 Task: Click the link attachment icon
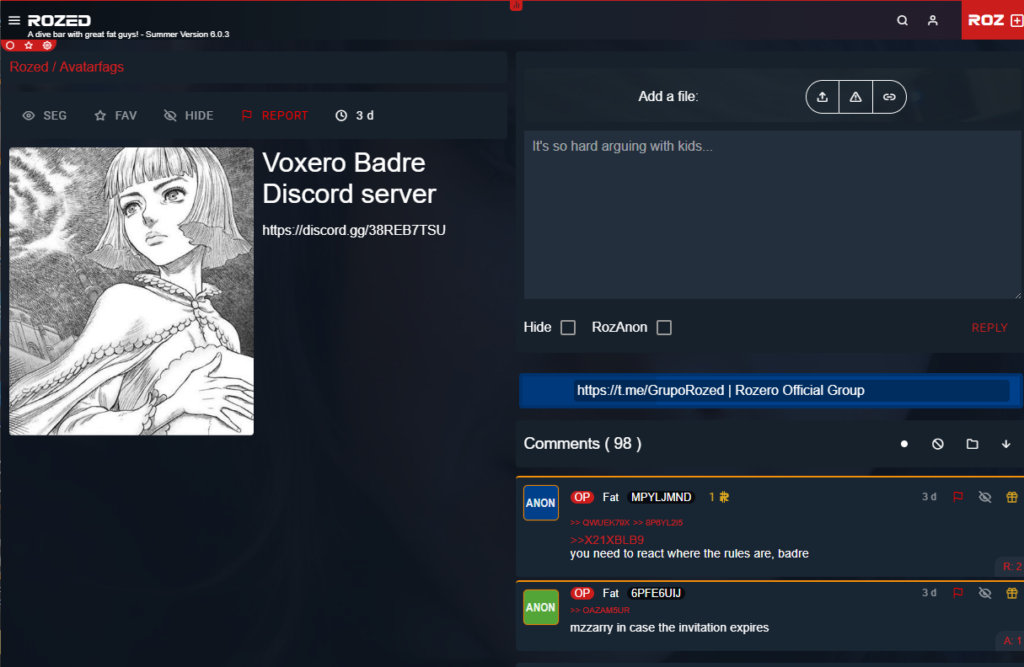coord(889,97)
